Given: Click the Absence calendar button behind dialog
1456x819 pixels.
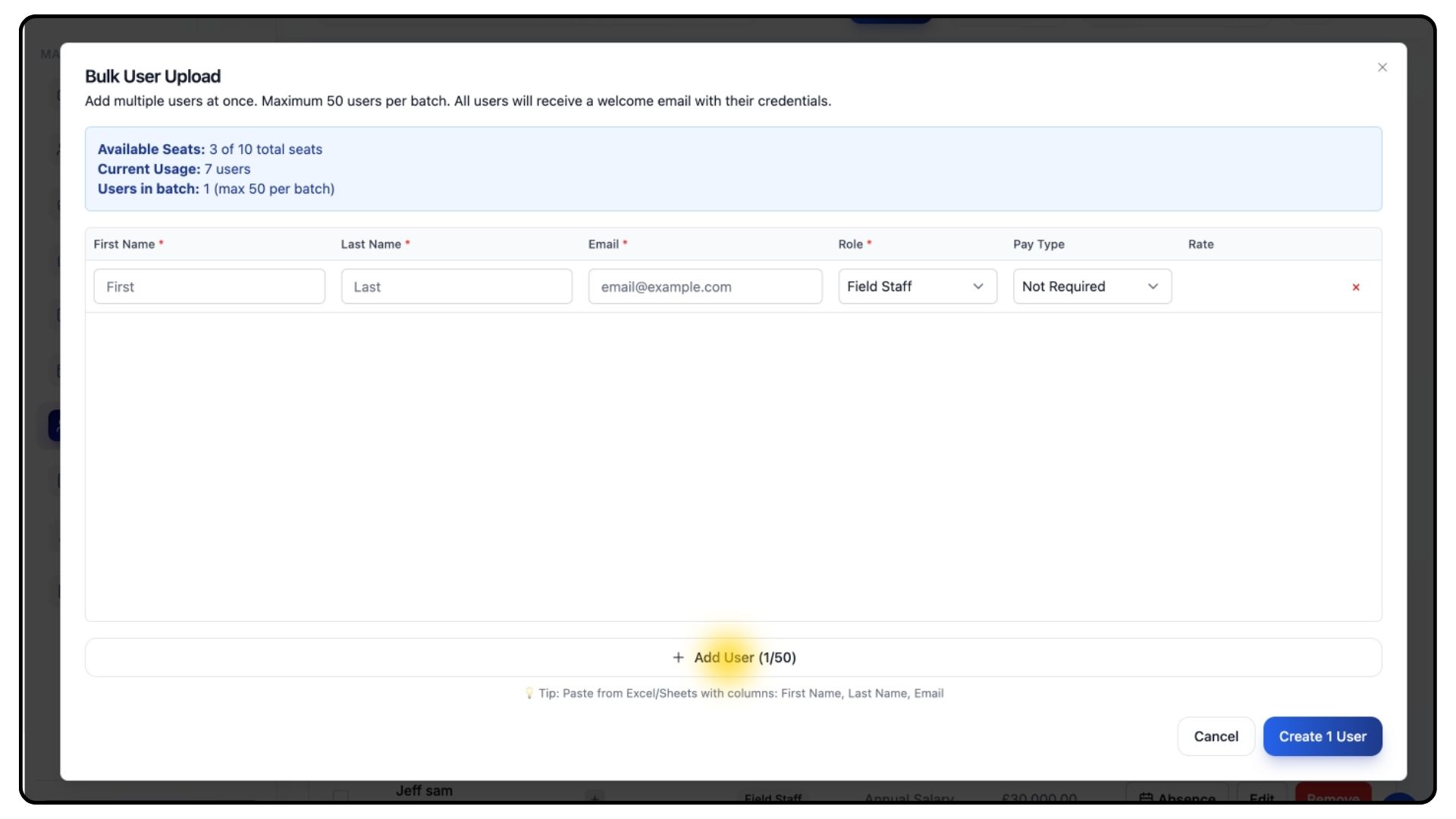Looking at the screenshot, I should coord(1177,796).
